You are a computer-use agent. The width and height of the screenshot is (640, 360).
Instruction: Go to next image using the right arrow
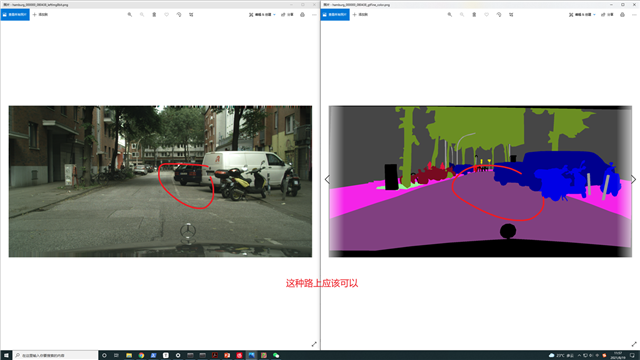click(x=633, y=179)
